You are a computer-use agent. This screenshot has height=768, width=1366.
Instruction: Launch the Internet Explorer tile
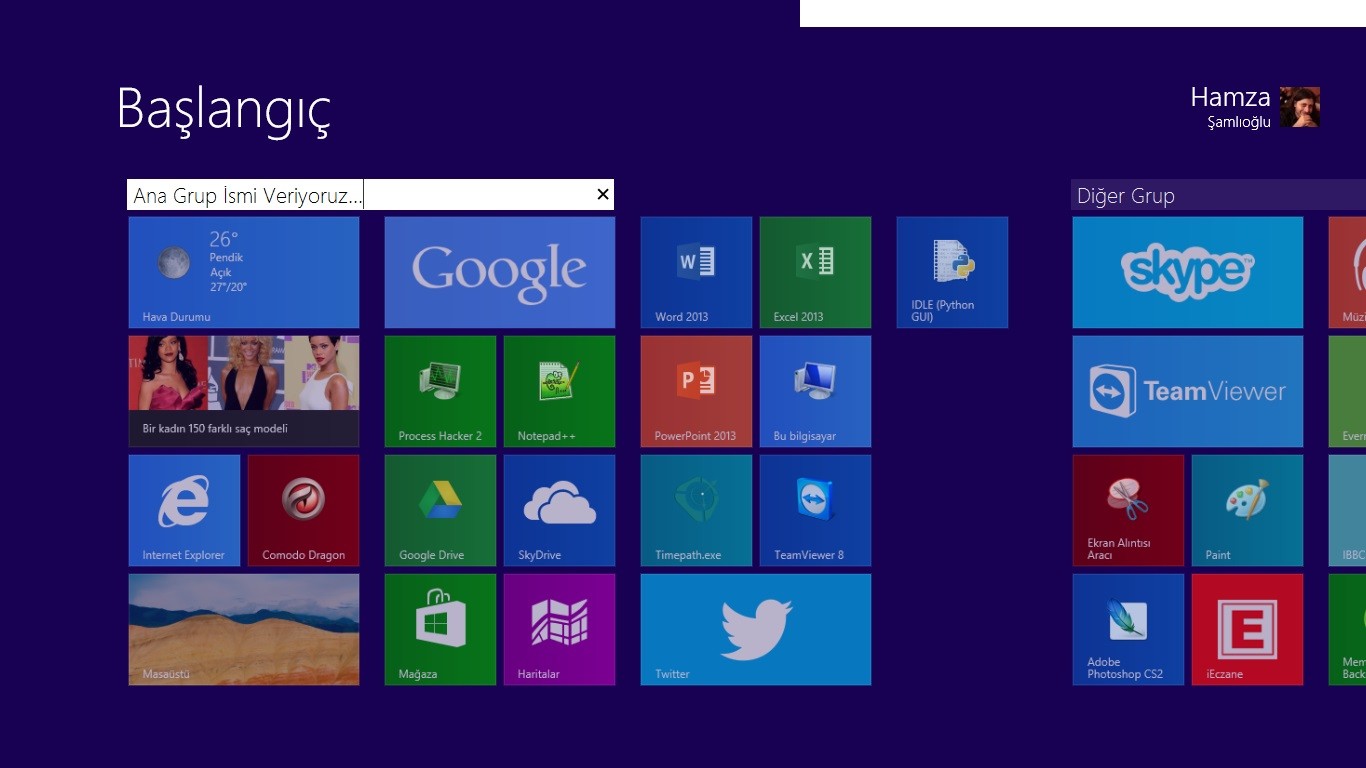point(184,510)
